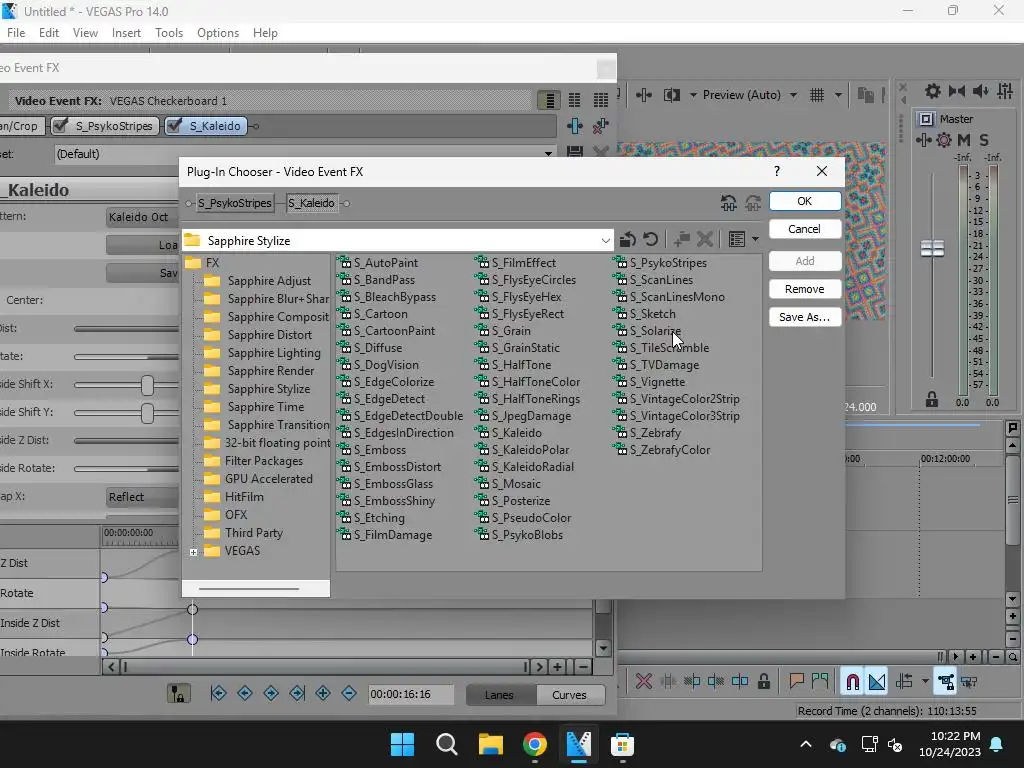Open the Edit menu
Image resolution: width=1024 pixels, height=768 pixels.
coord(49,33)
